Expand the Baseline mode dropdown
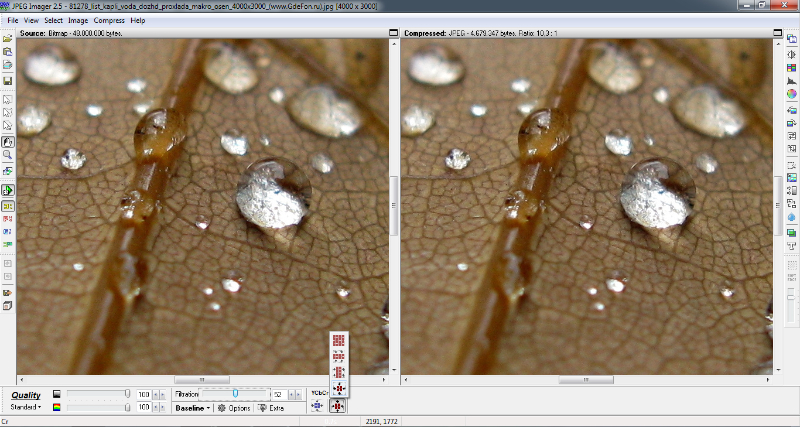This screenshot has width=800, height=427. pyautogui.click(x=192, y=408)
